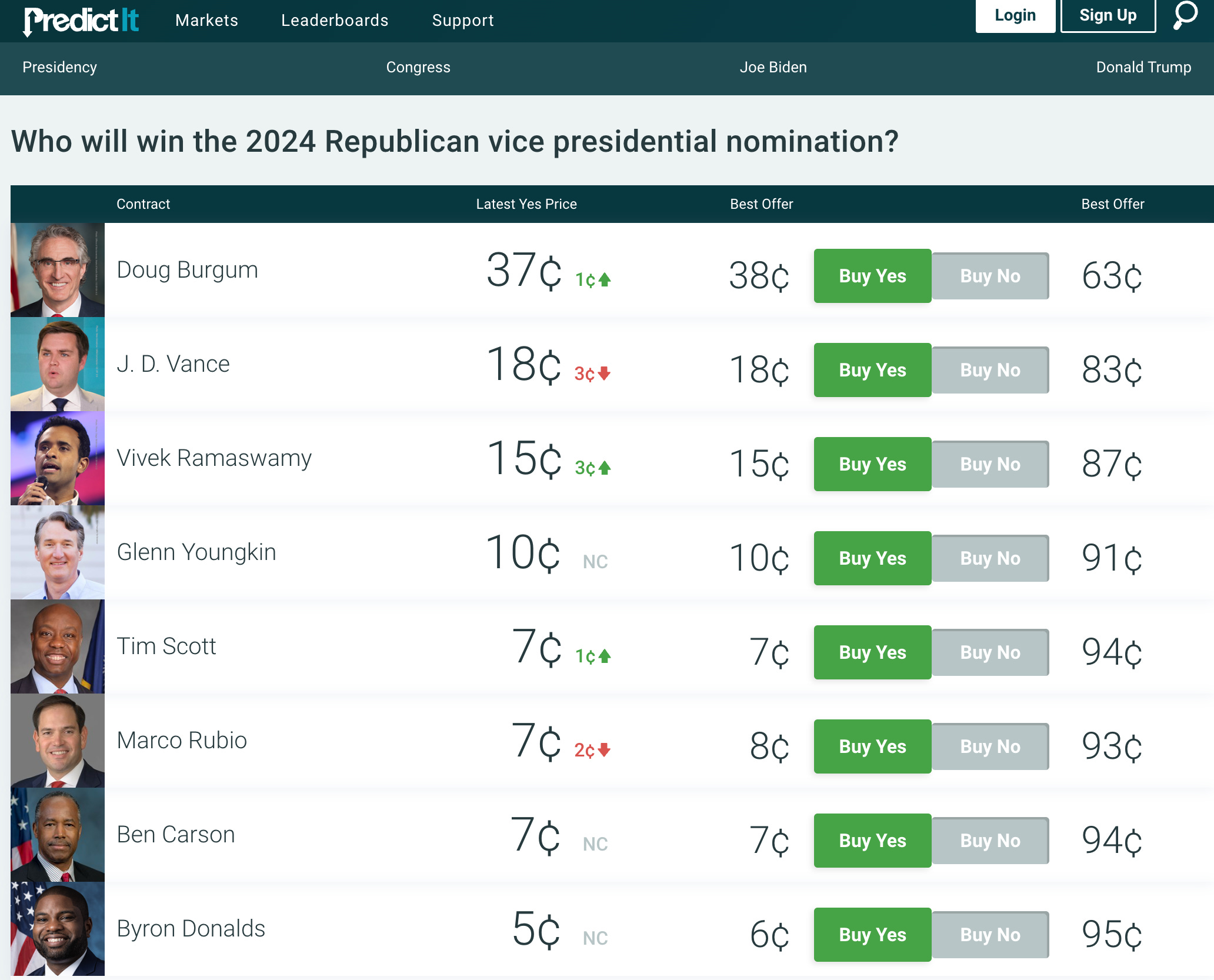Screen dimensions: 1214x980
Task: Buy No on Doug Burgum
Action: click(990, 276)
